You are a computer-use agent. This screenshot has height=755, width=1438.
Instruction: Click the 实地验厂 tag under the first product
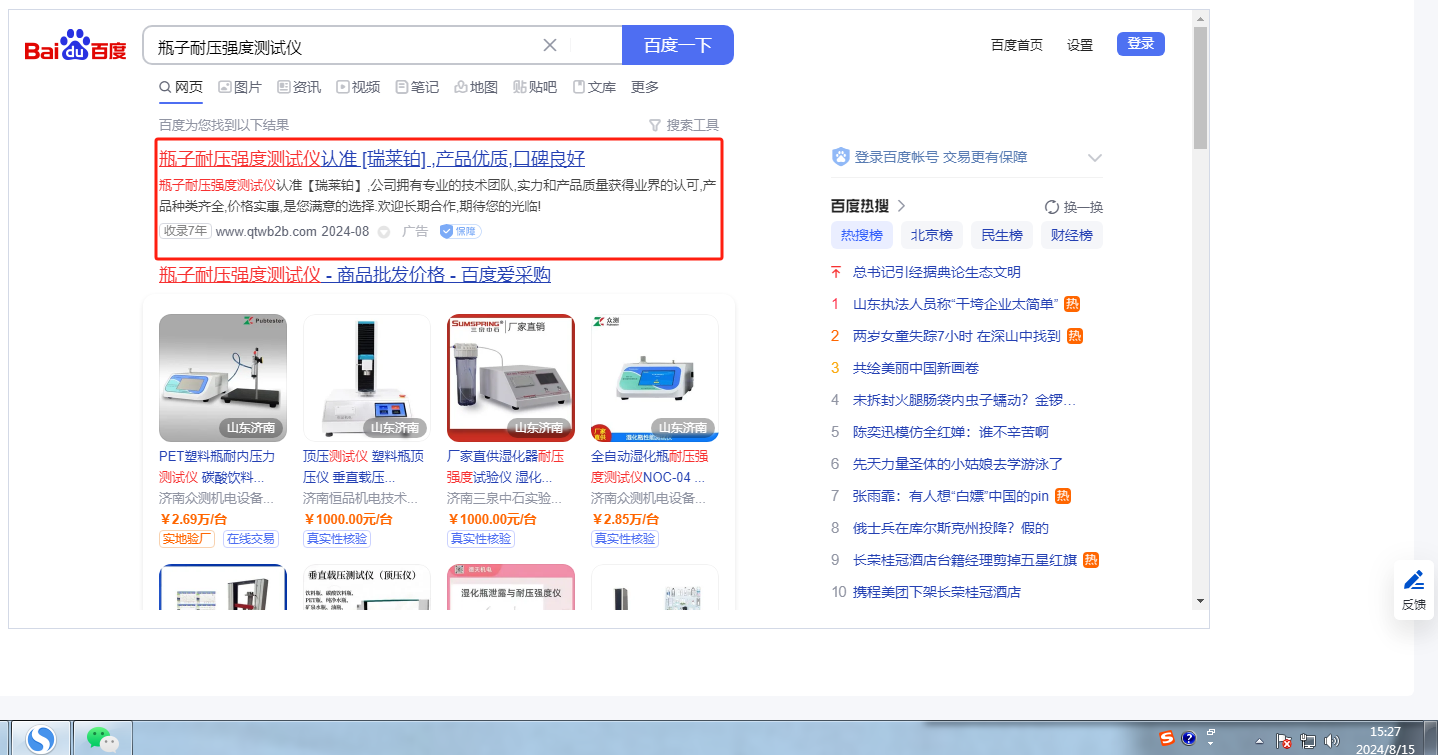(x=187, y=538)
